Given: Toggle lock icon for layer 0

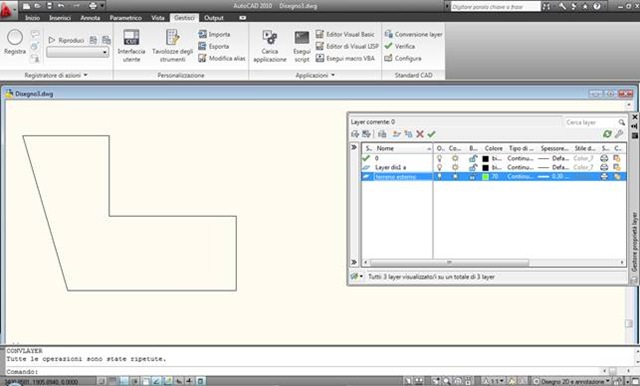Looking at the screenshot, I should 473,158.
